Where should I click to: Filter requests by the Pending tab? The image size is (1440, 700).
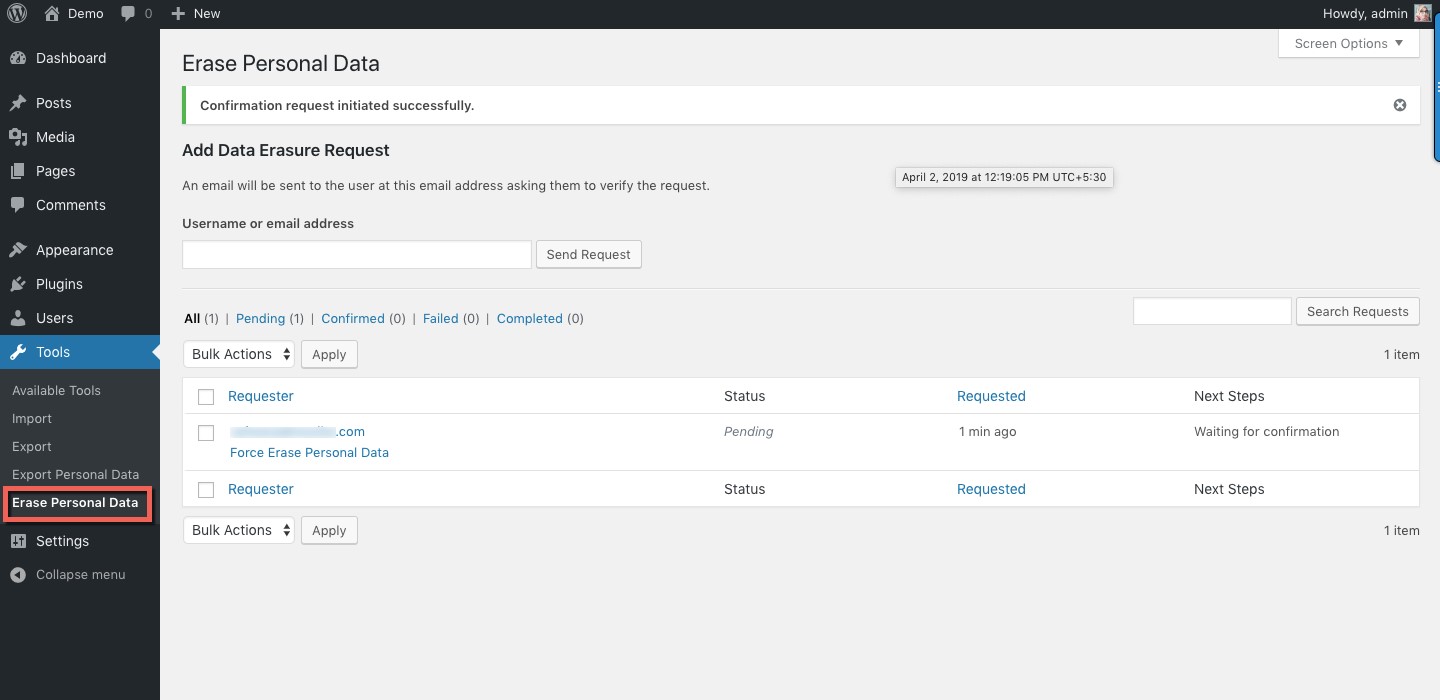point(260,319)
